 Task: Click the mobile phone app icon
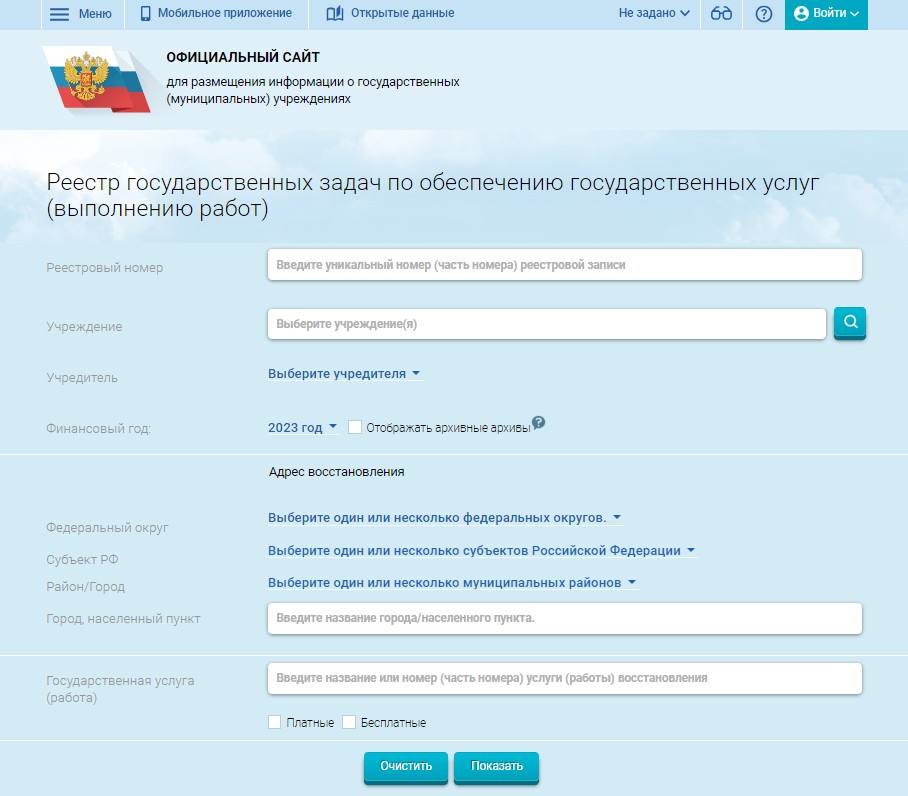(x=146, y=14)
